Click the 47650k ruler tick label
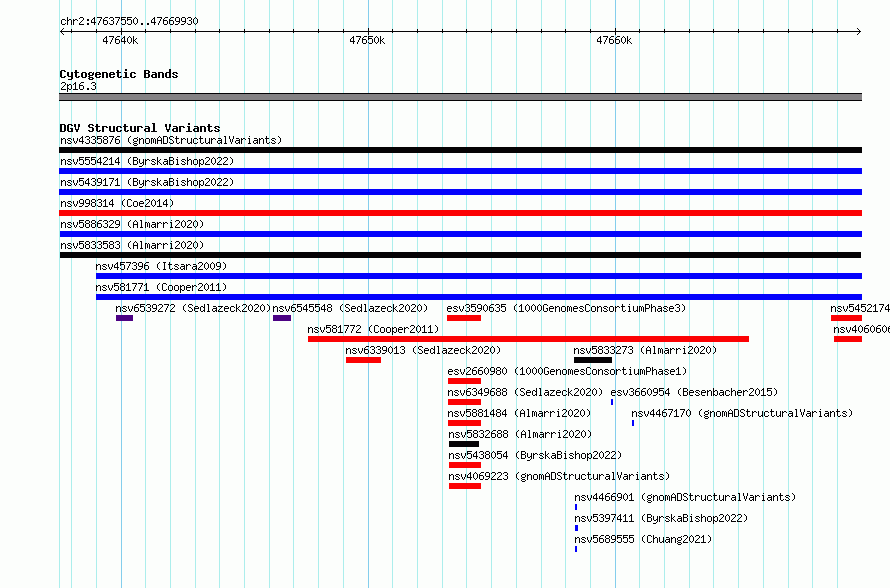 click(x=367, y=40)
